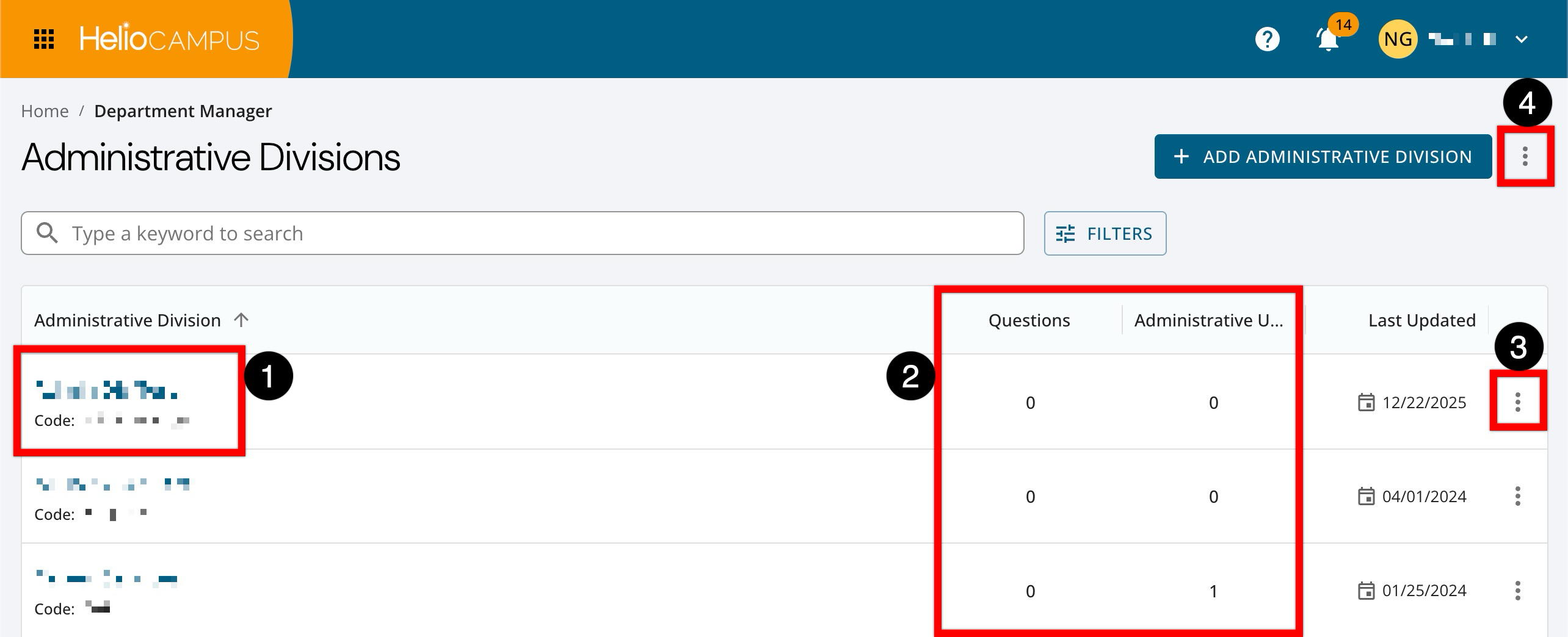Open first administrative division name link
The height and width of the screenshot is (637, 1568).
107,390
